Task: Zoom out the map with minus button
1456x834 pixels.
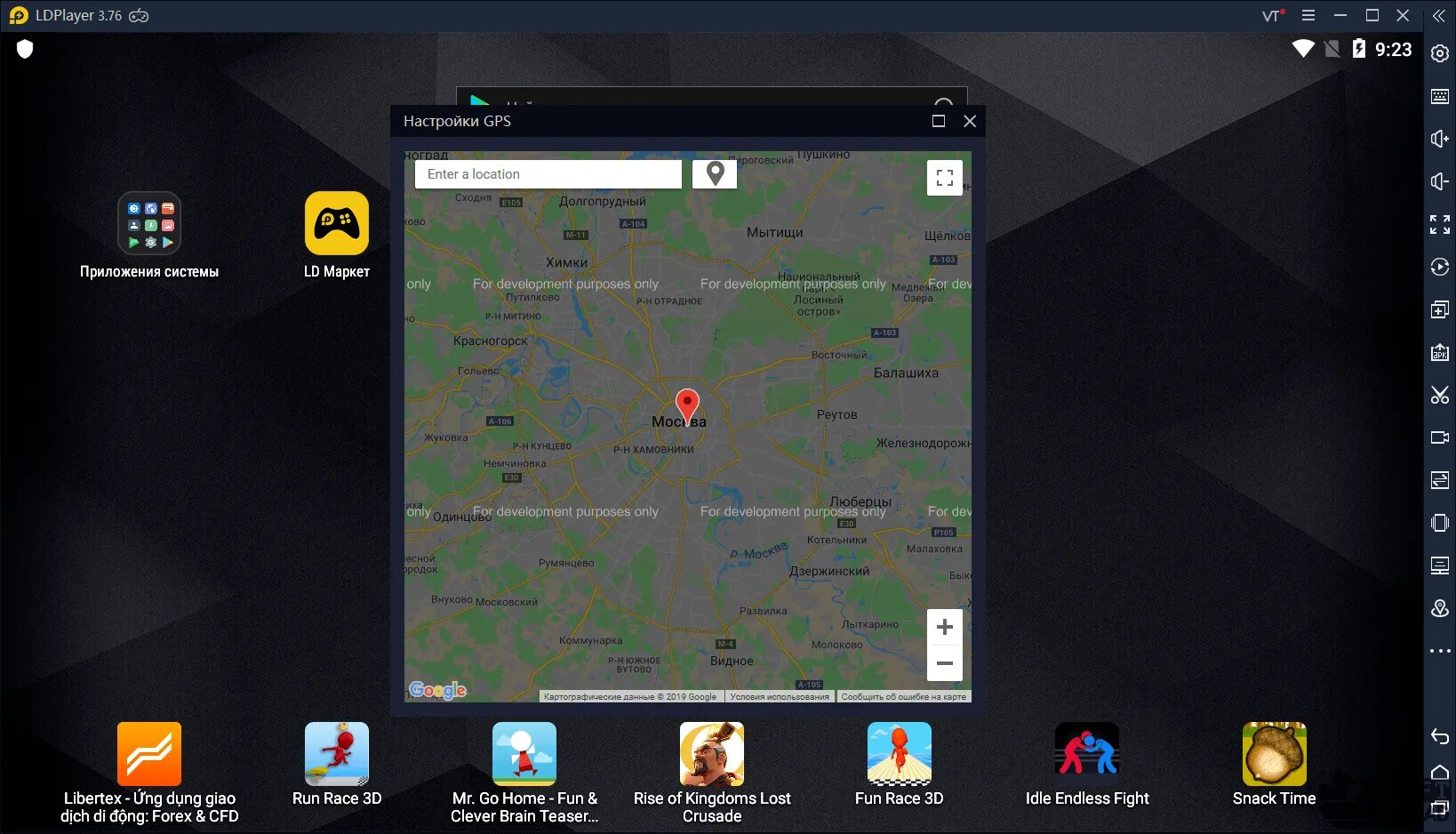Action: pyautogui.click(x=945, y=663)
